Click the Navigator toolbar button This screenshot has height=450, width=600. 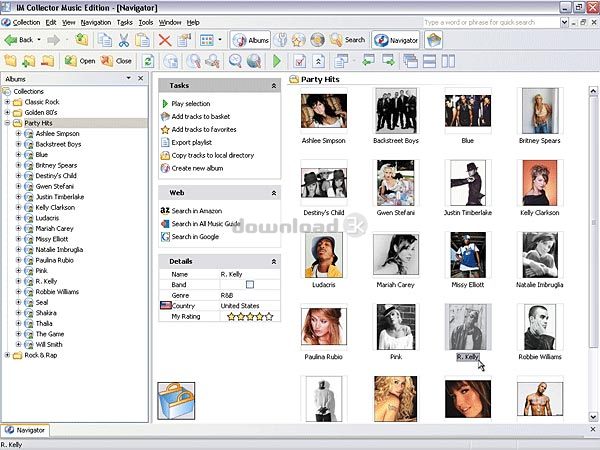(396, 40)
